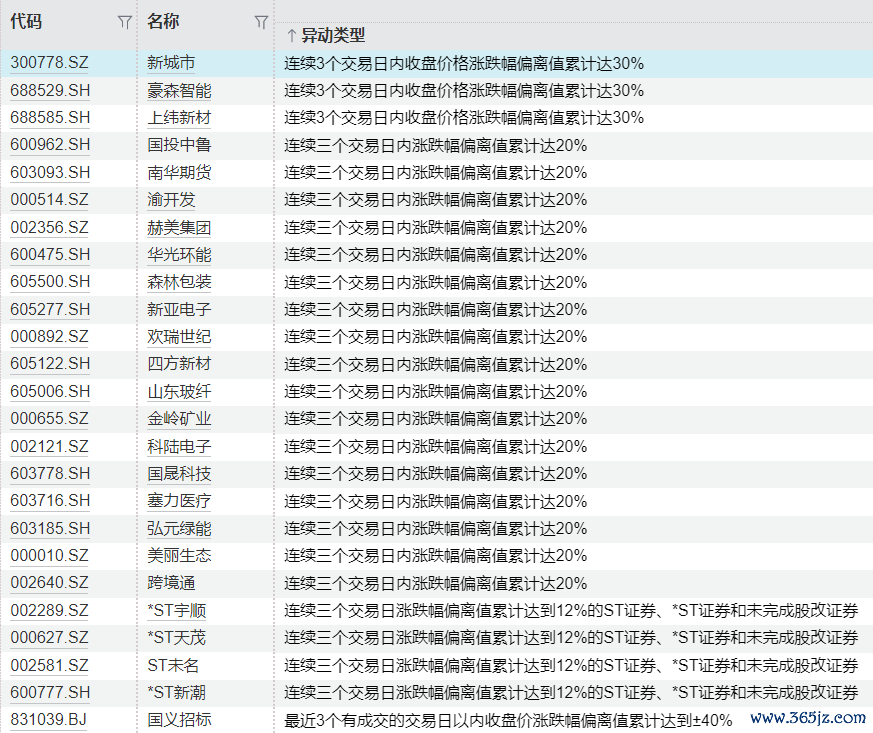Open stock code 603185.SH
The image size is (873, 733).
(50, 528)
